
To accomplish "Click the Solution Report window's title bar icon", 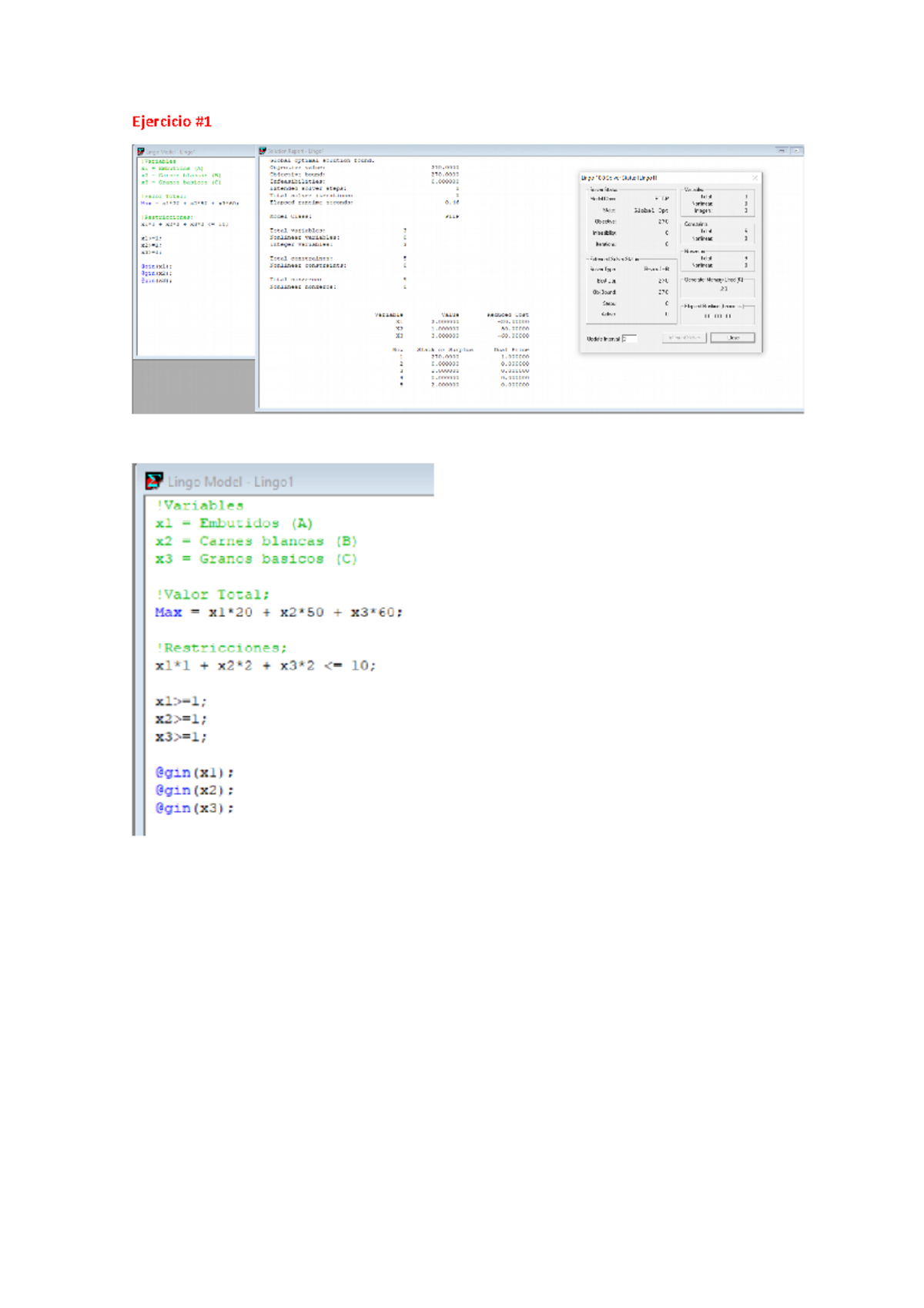I will (x=263, y=151).
